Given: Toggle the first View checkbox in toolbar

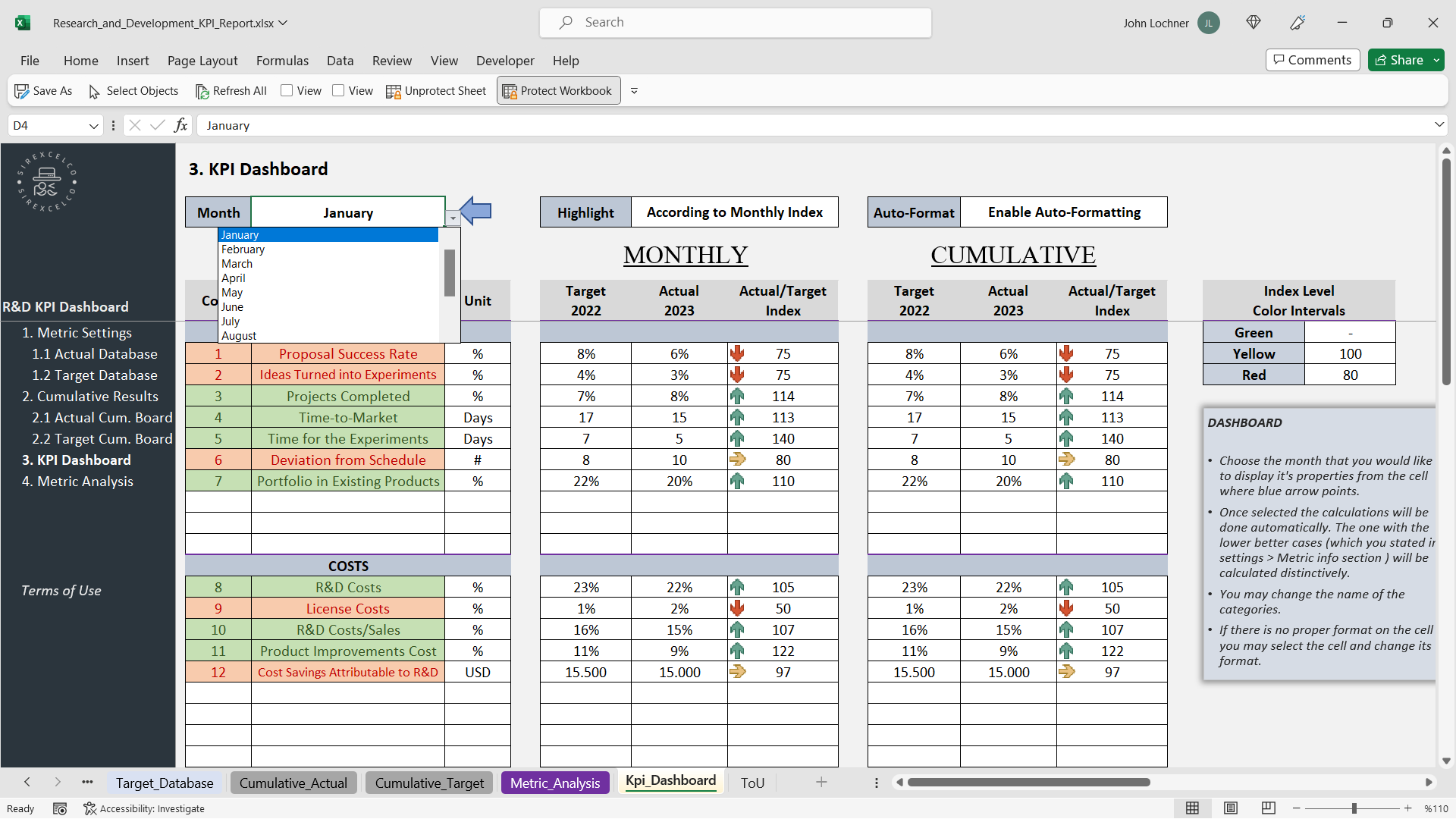Looking at the screenshot, I should 287,90.
